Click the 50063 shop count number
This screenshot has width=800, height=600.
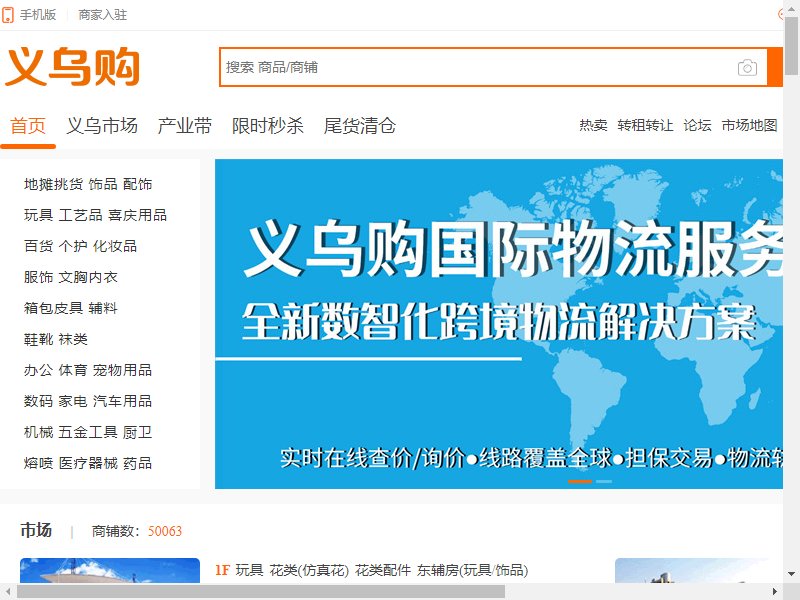click(x=165, y=531)
